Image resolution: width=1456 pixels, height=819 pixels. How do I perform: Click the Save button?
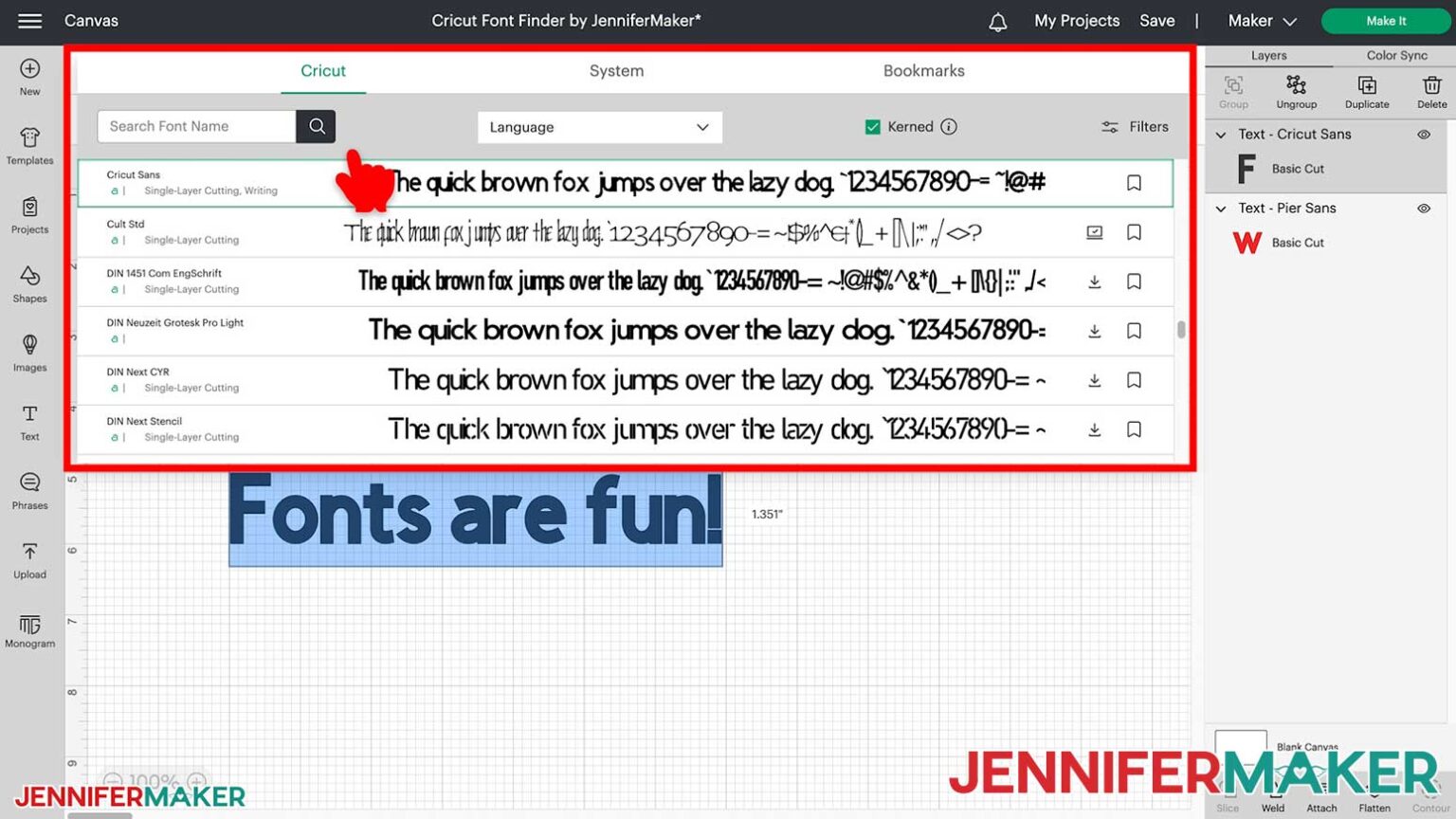[x=1156, y=21]
